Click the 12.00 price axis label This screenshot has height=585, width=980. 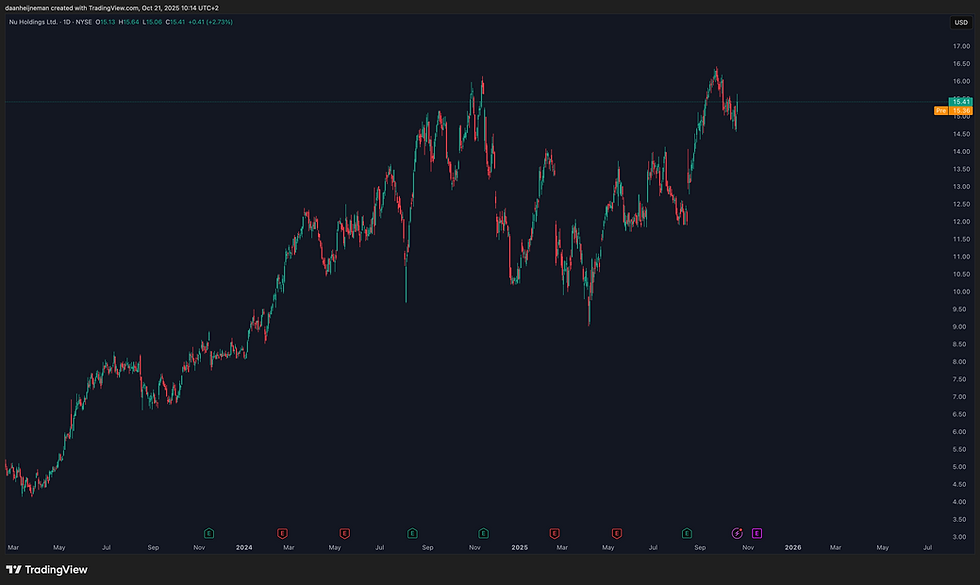click(x=961, y=222)
